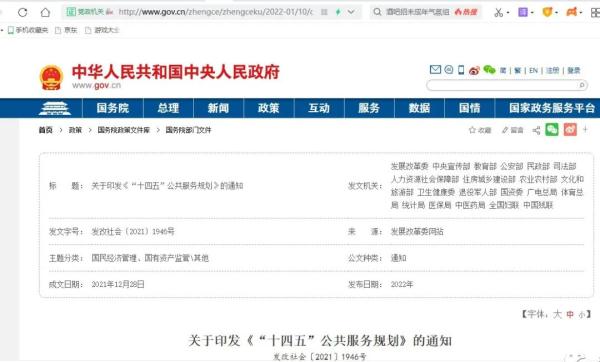The width and height of the screenshot is (600, 362).
Task: Click the Weibo icon in header
Action: click(x=474, y=70)
